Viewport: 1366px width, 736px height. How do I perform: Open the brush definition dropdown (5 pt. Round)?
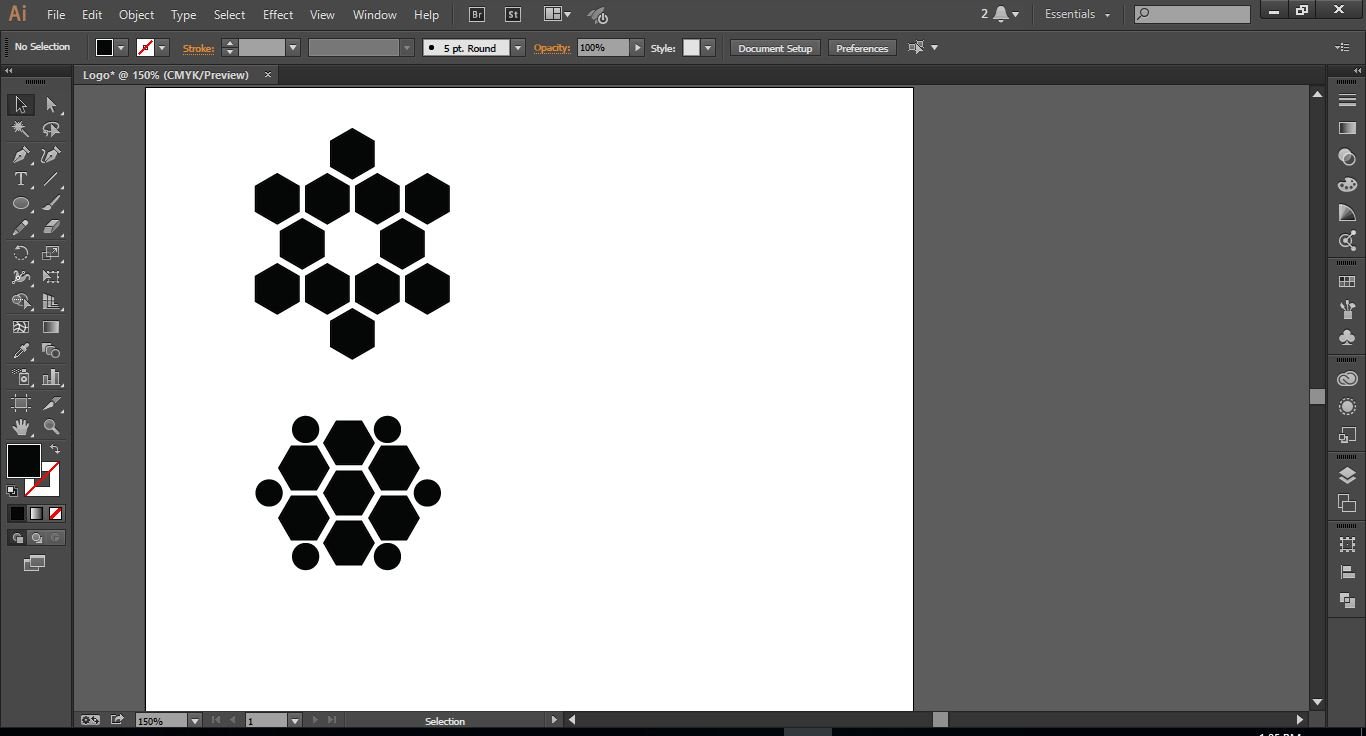click(x=517, y=48)
